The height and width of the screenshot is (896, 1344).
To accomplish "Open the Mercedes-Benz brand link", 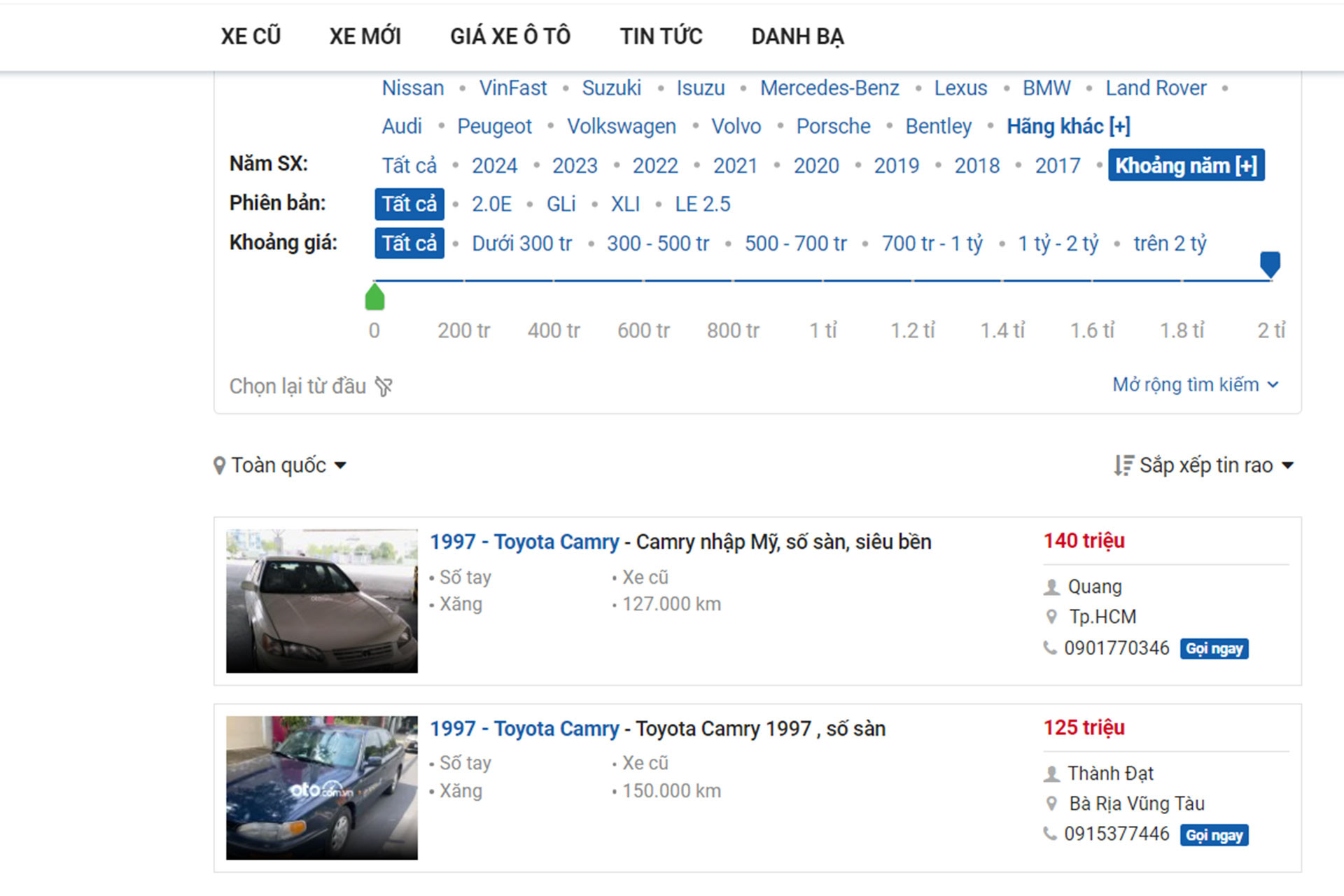I will 829,88.
